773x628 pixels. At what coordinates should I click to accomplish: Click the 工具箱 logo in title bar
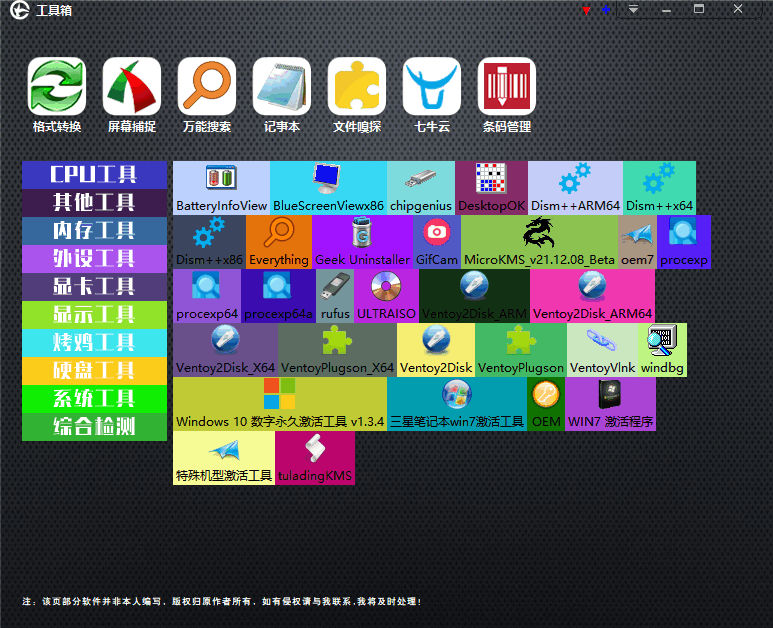(x=20, y=10)
